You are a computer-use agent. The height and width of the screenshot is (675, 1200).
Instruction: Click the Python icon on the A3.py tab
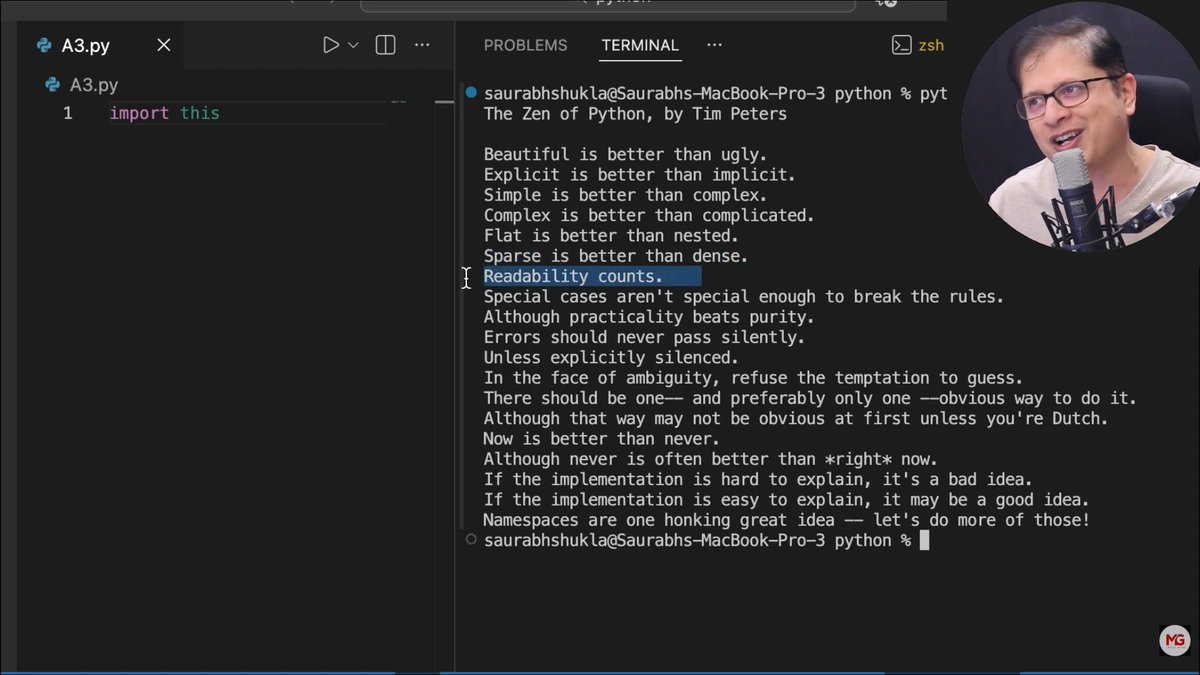tap(44, 45)
